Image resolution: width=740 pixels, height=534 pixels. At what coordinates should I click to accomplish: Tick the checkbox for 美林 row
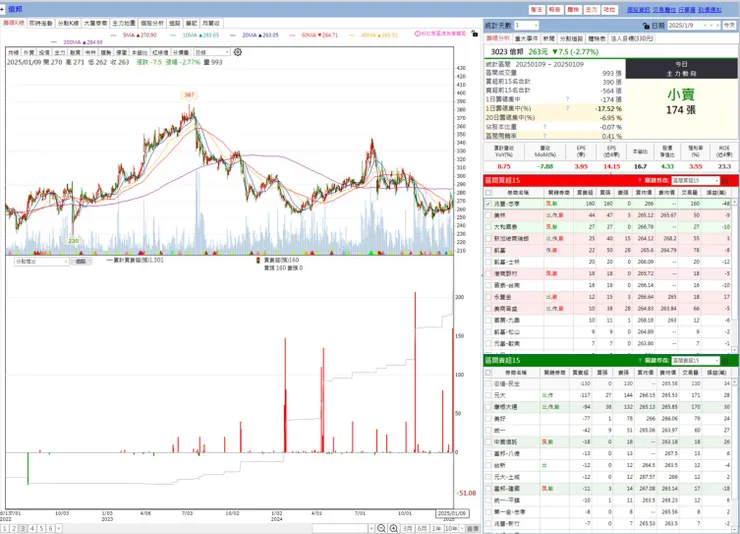coord(488,215)
